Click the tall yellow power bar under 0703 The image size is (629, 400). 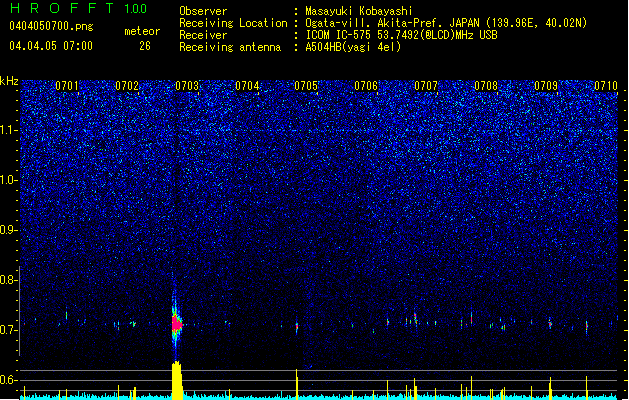click(177, 380)
